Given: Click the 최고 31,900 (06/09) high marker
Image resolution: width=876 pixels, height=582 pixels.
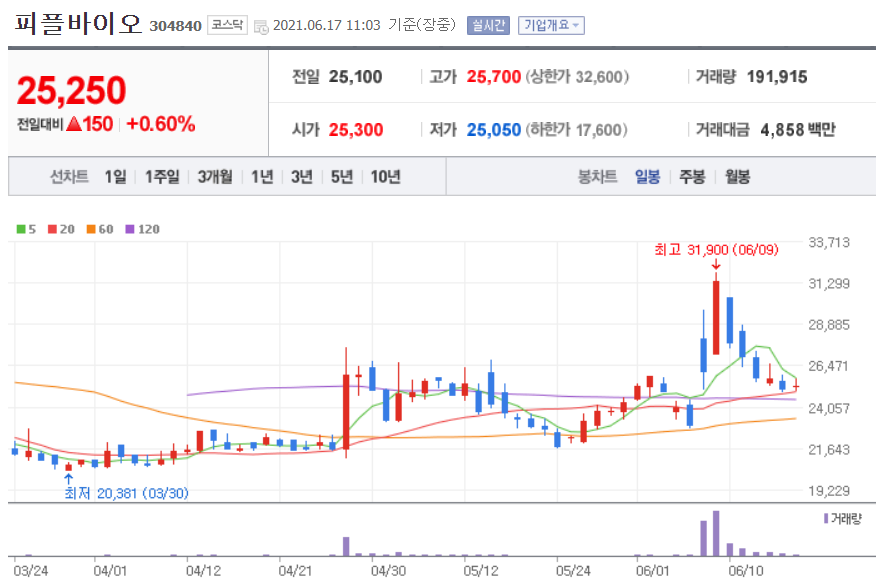Looking at the screenshot, I should (x=716, y=250).
